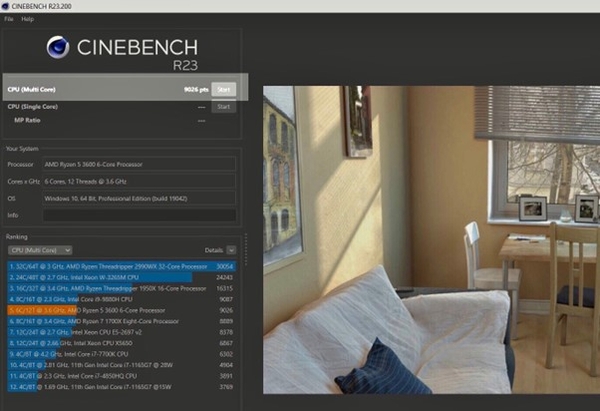The image size is (600, 411).
Task: Select the Threadripper 2990WX ranking entry
Action: tap(120, 267)
